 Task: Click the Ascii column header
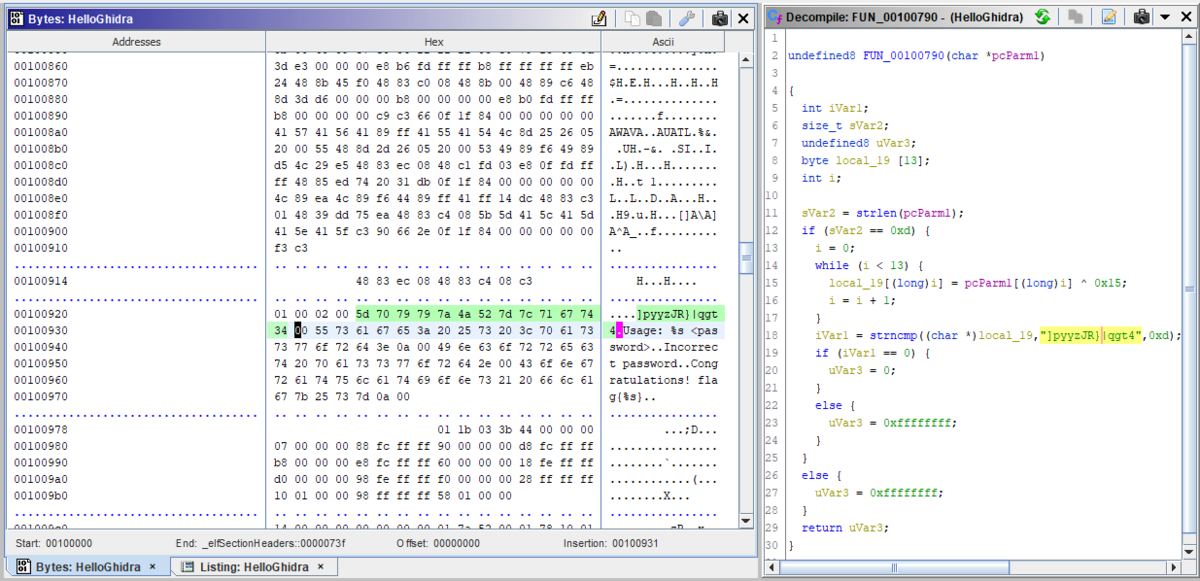coord(662,41)
